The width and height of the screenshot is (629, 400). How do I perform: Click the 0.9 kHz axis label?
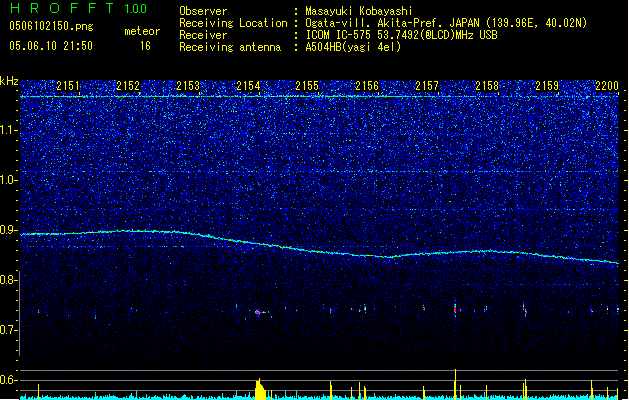pos(9,230)
